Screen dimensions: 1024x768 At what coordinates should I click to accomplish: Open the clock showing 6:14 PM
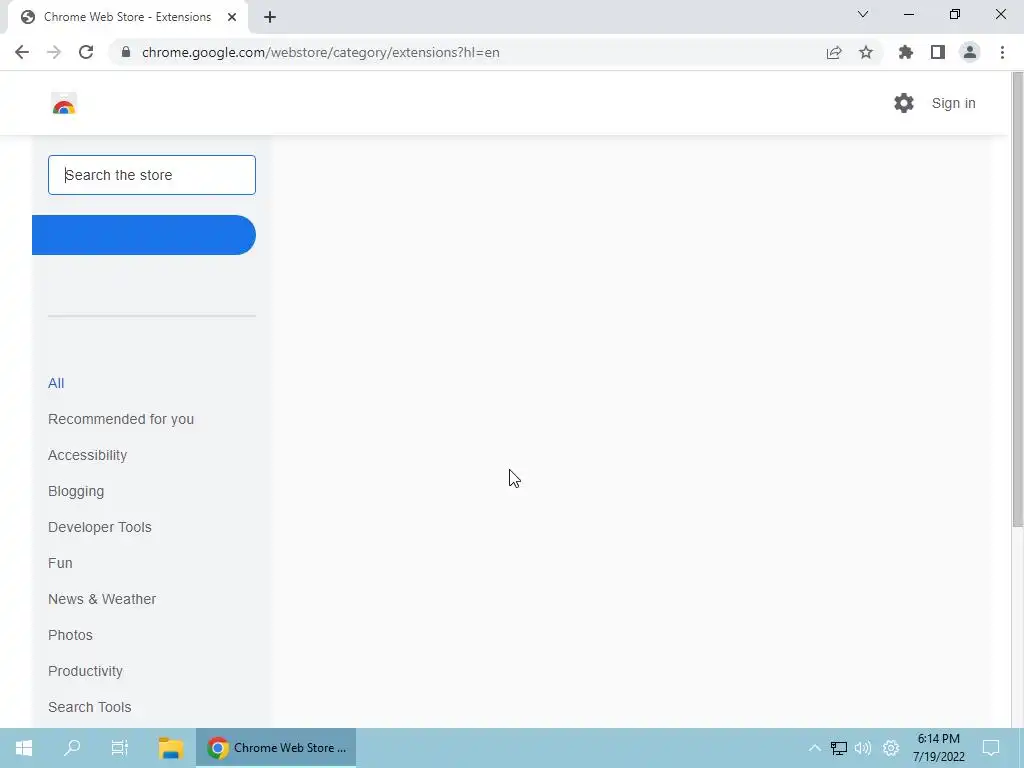pyautogui.click(x=938, y=748)
